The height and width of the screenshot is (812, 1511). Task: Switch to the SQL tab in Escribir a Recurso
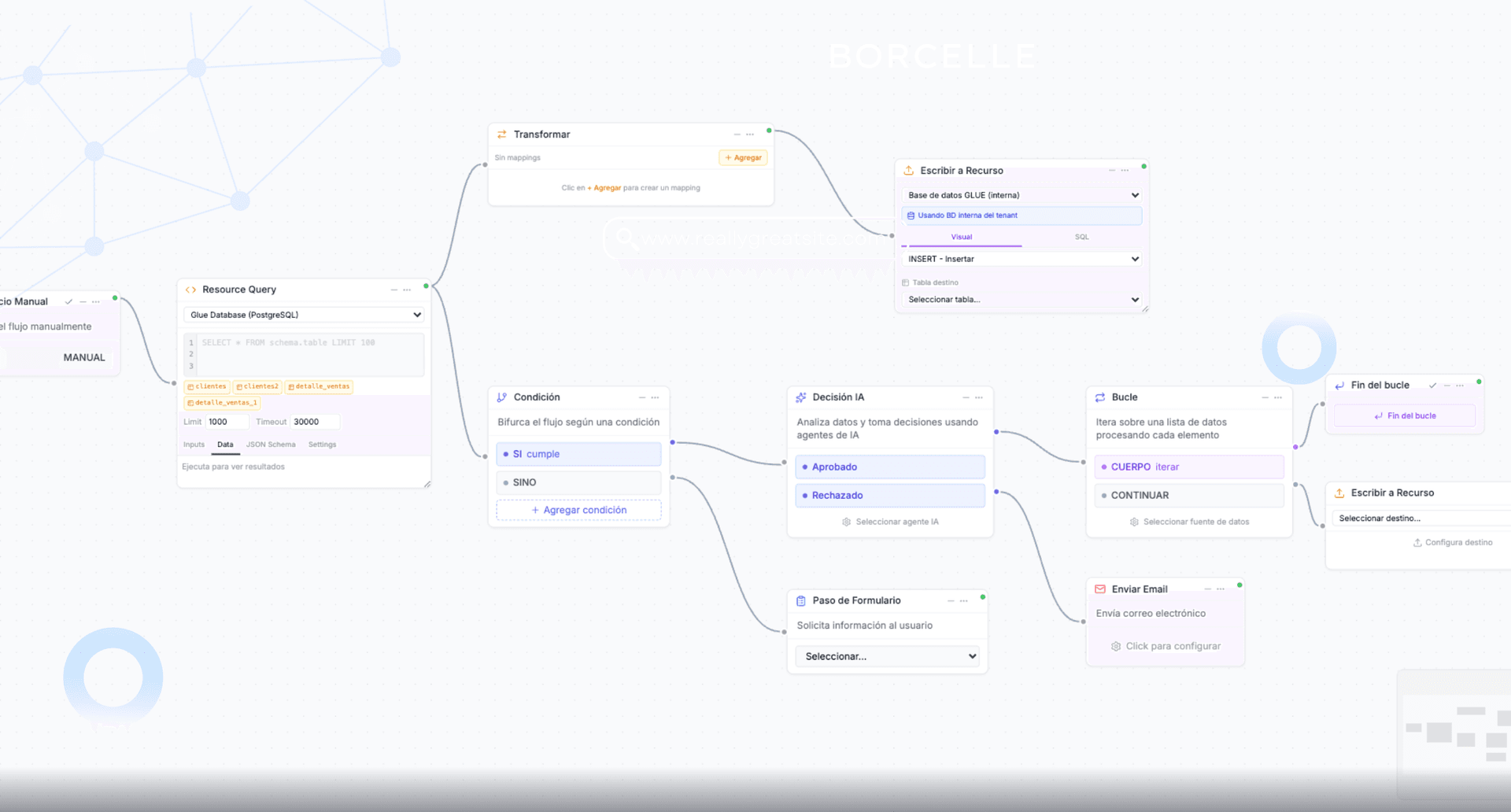(x=1081, y=237)
